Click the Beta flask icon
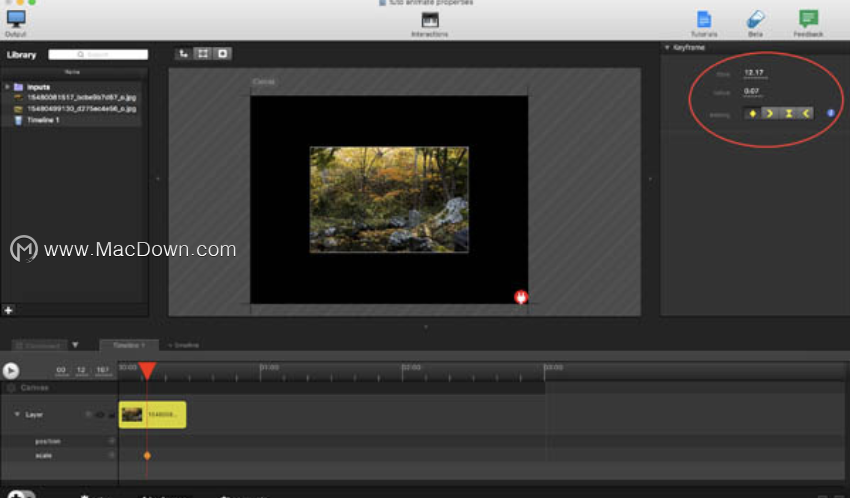The height and width of the screenshot is (498, 850). [x=755, y=24]
